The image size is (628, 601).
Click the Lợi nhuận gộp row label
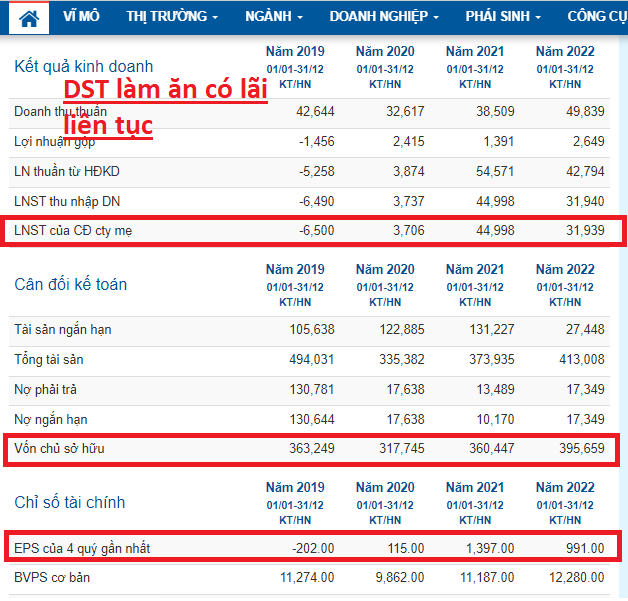pos(54,141)
